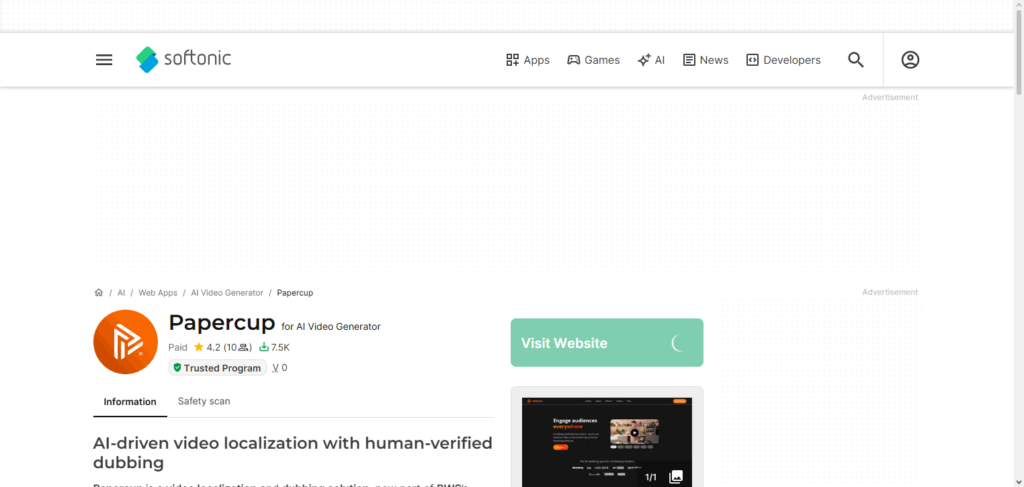This screenshot has height=487, width=1024.
Task: Go to the AI section
Action: 651,60
